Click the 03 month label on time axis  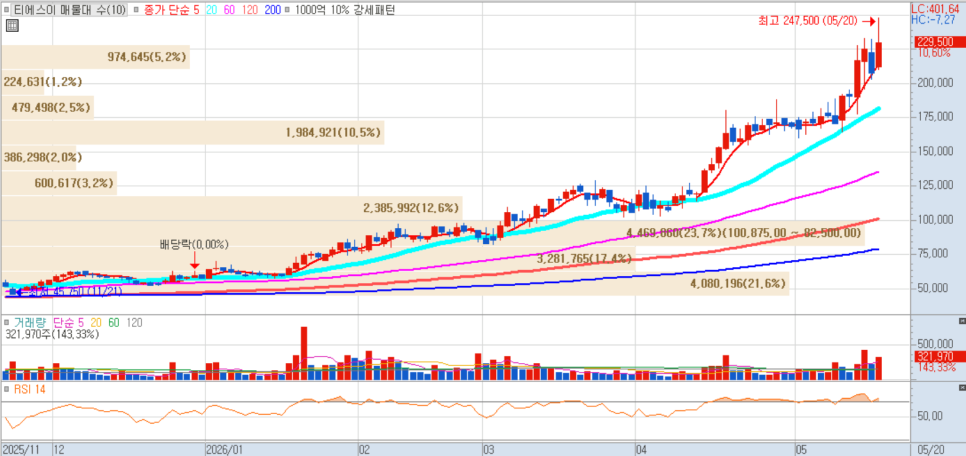point(490,449)
